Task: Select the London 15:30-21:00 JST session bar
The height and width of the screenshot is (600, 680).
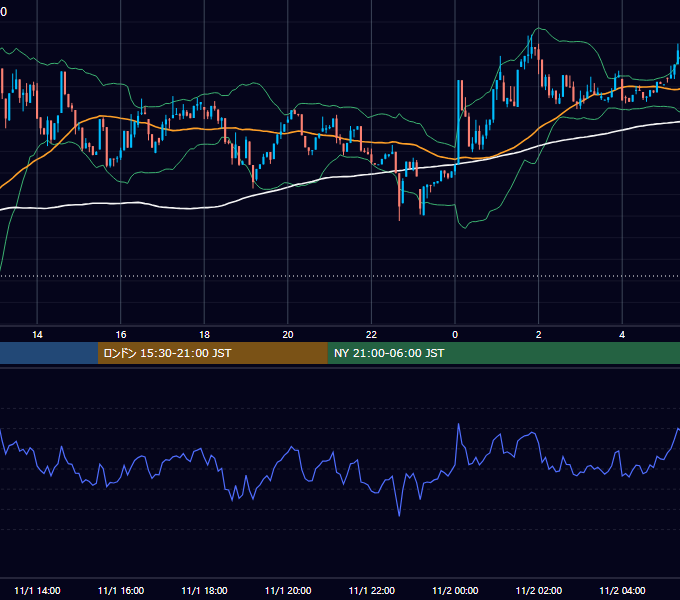Action: click(212, 353)
